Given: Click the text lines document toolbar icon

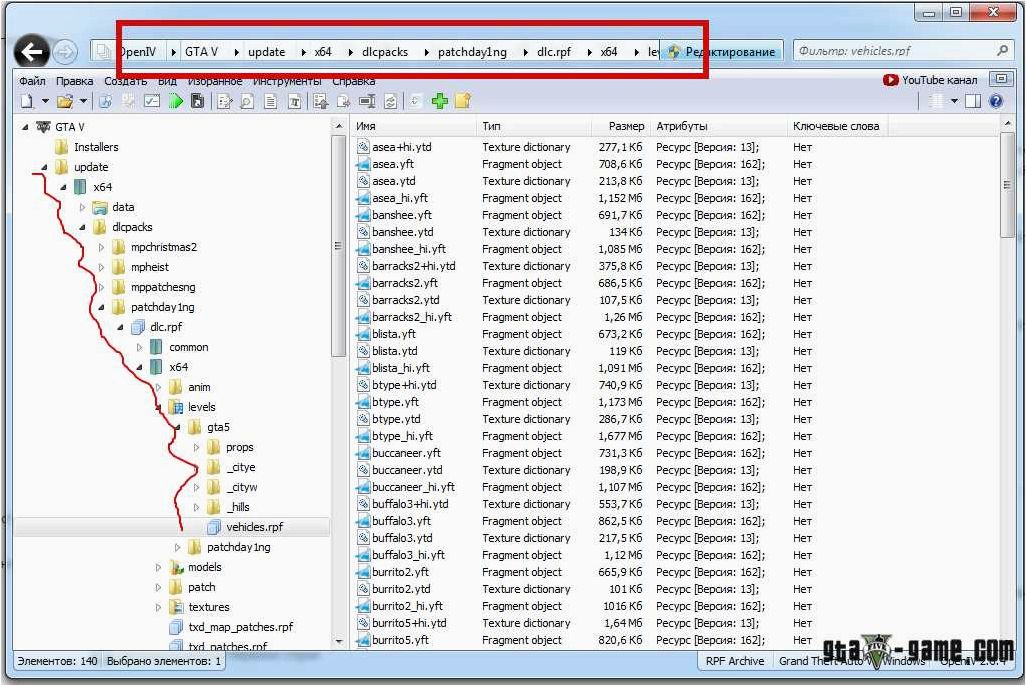Looking at the screenshot, I should click(x=270, y=101).
